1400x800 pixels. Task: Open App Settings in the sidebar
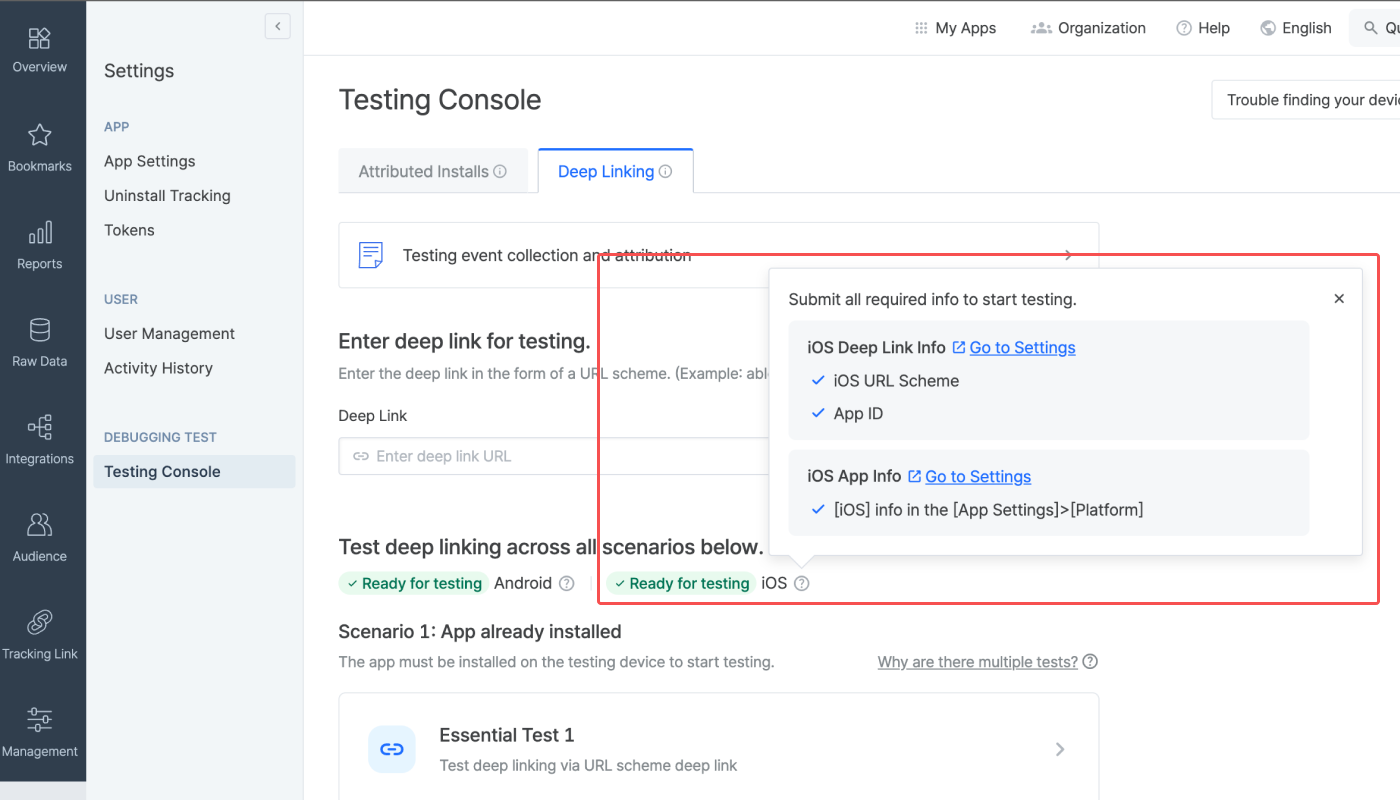(x=150, y=161)
